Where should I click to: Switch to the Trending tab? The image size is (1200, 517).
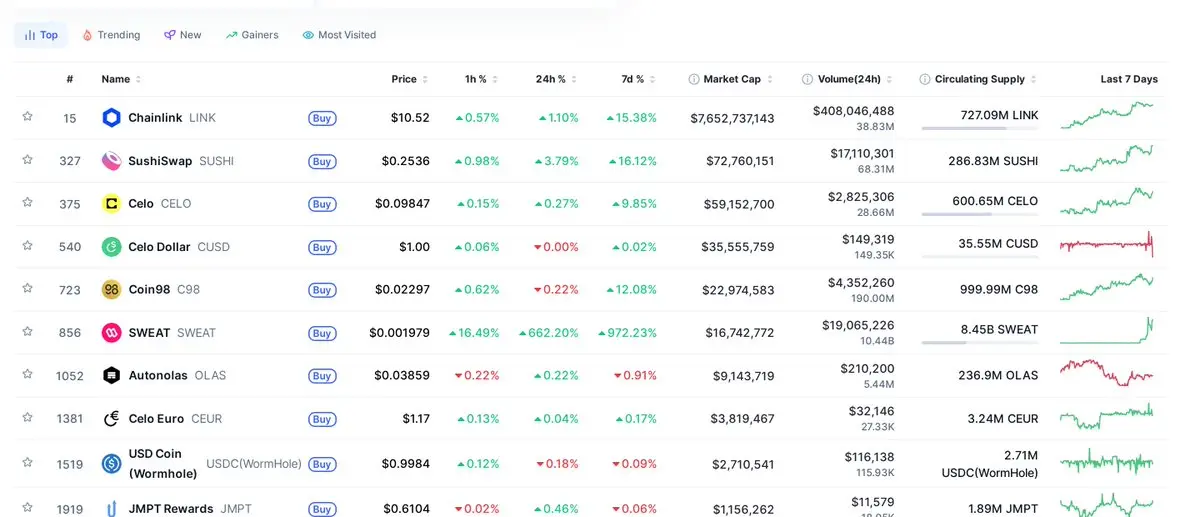[x=111, y=35]
